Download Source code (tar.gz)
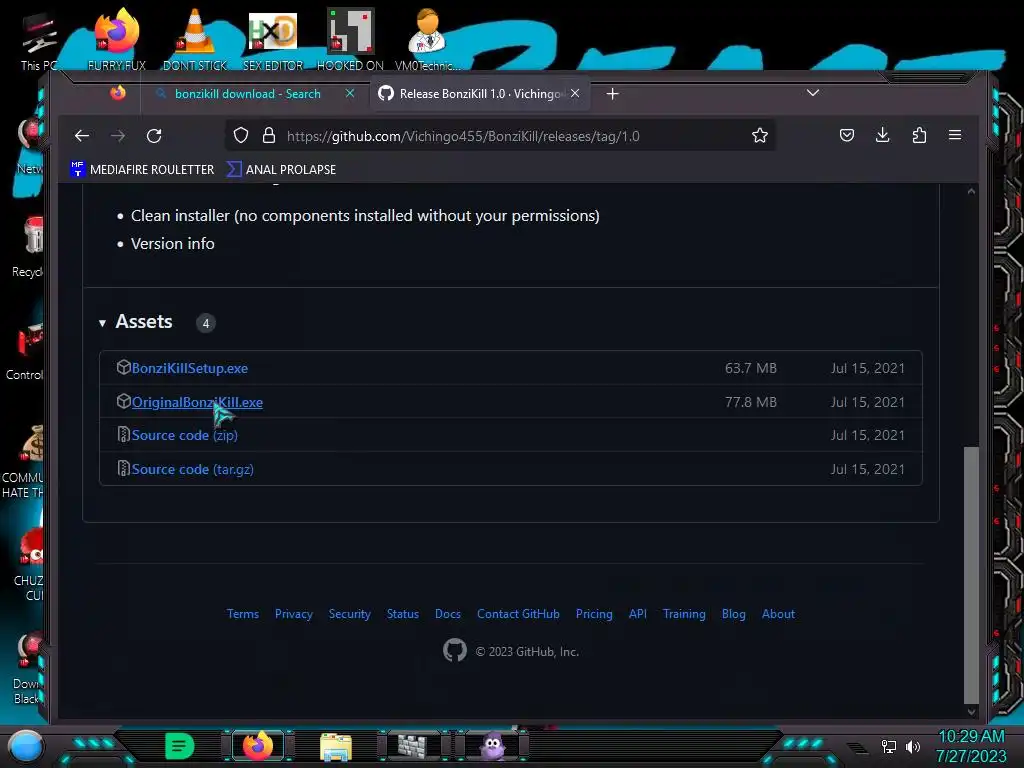 tap(192, 469)
